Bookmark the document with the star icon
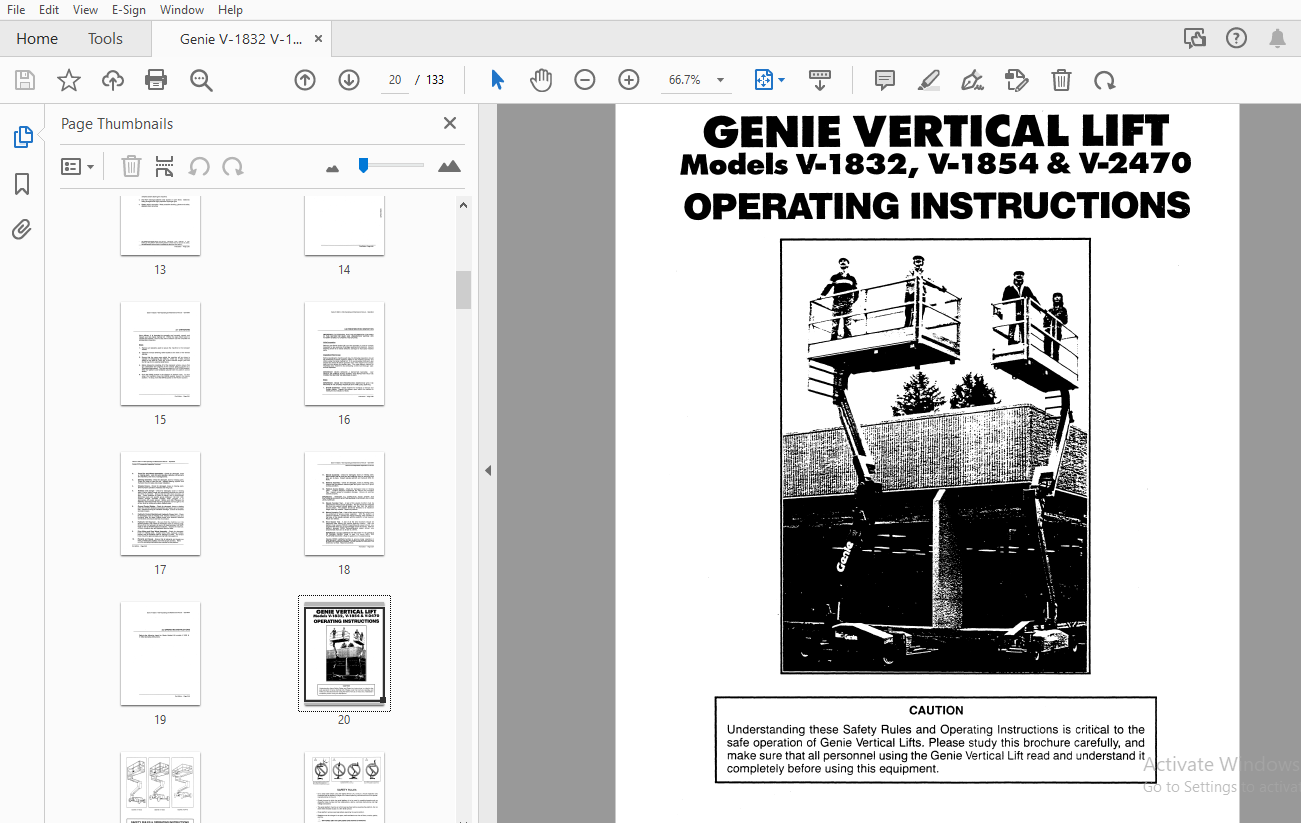Screen dimensions: 1301x823 [69, 80]
